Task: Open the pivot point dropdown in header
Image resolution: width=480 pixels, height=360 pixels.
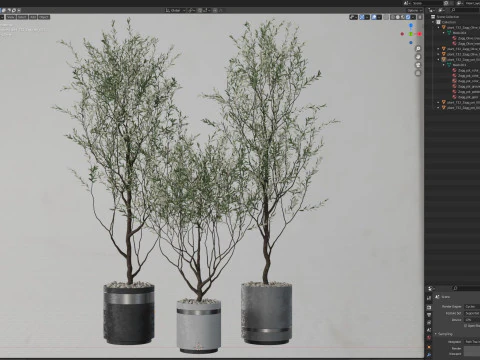Action: [192, 10]
